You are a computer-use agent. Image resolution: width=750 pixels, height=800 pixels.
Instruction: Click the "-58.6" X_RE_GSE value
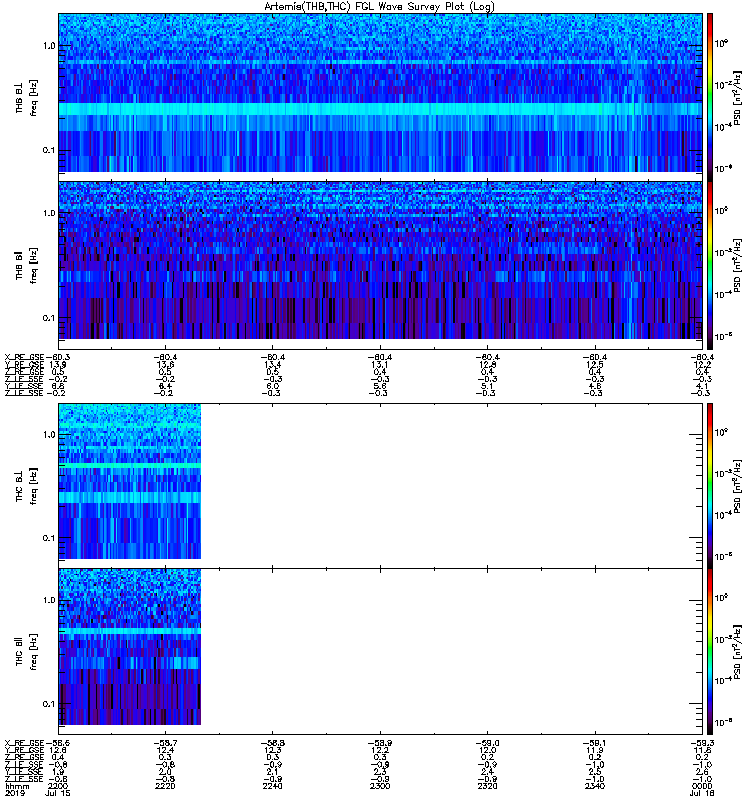click(x=58, y=743)
